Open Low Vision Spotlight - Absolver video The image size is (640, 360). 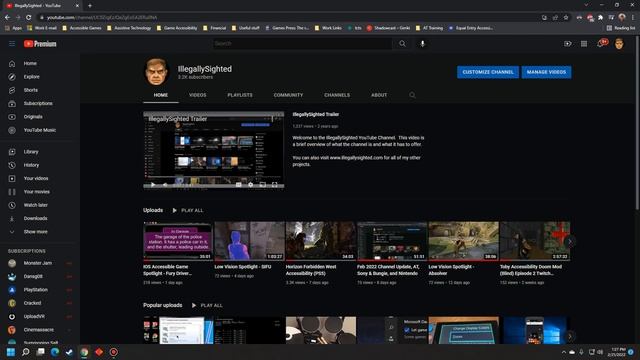click(x=463, y=241)
